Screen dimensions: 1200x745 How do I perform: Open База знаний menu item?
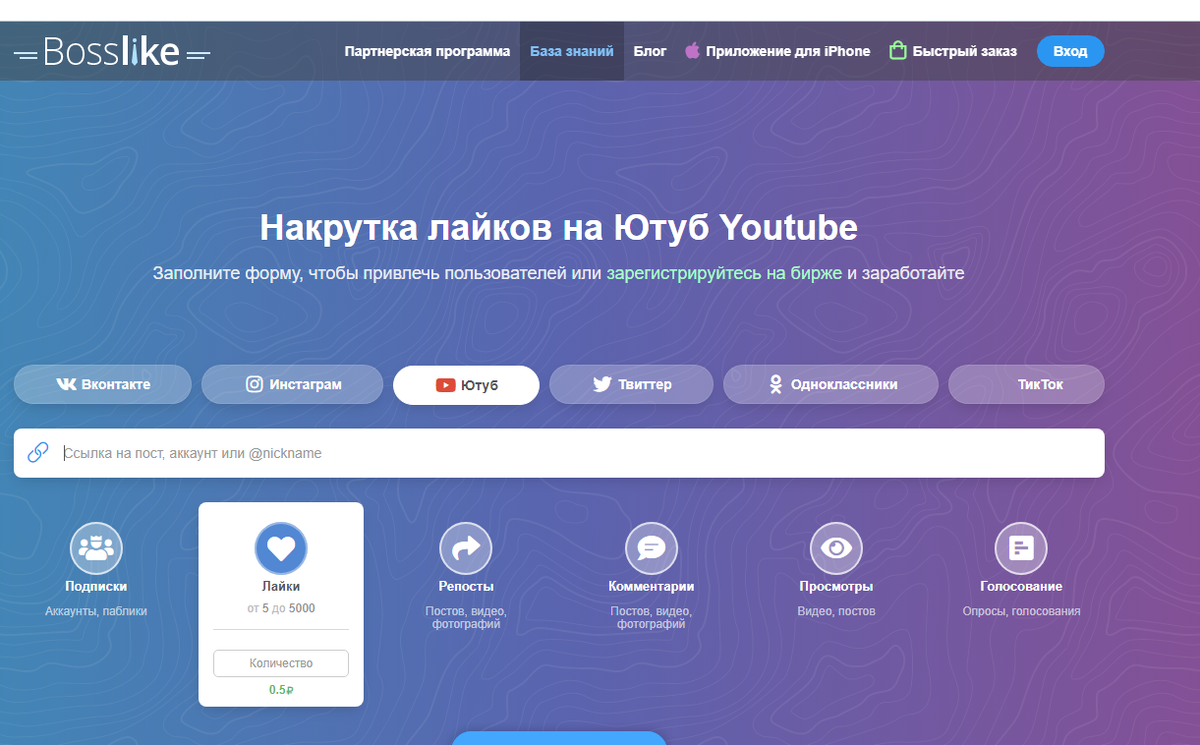tap(572, 51)
